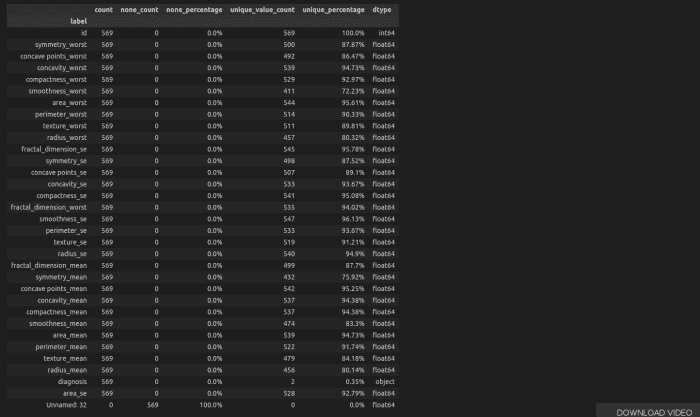Select the 'area_se' row label
700x417 pixels.
point(72,392)
